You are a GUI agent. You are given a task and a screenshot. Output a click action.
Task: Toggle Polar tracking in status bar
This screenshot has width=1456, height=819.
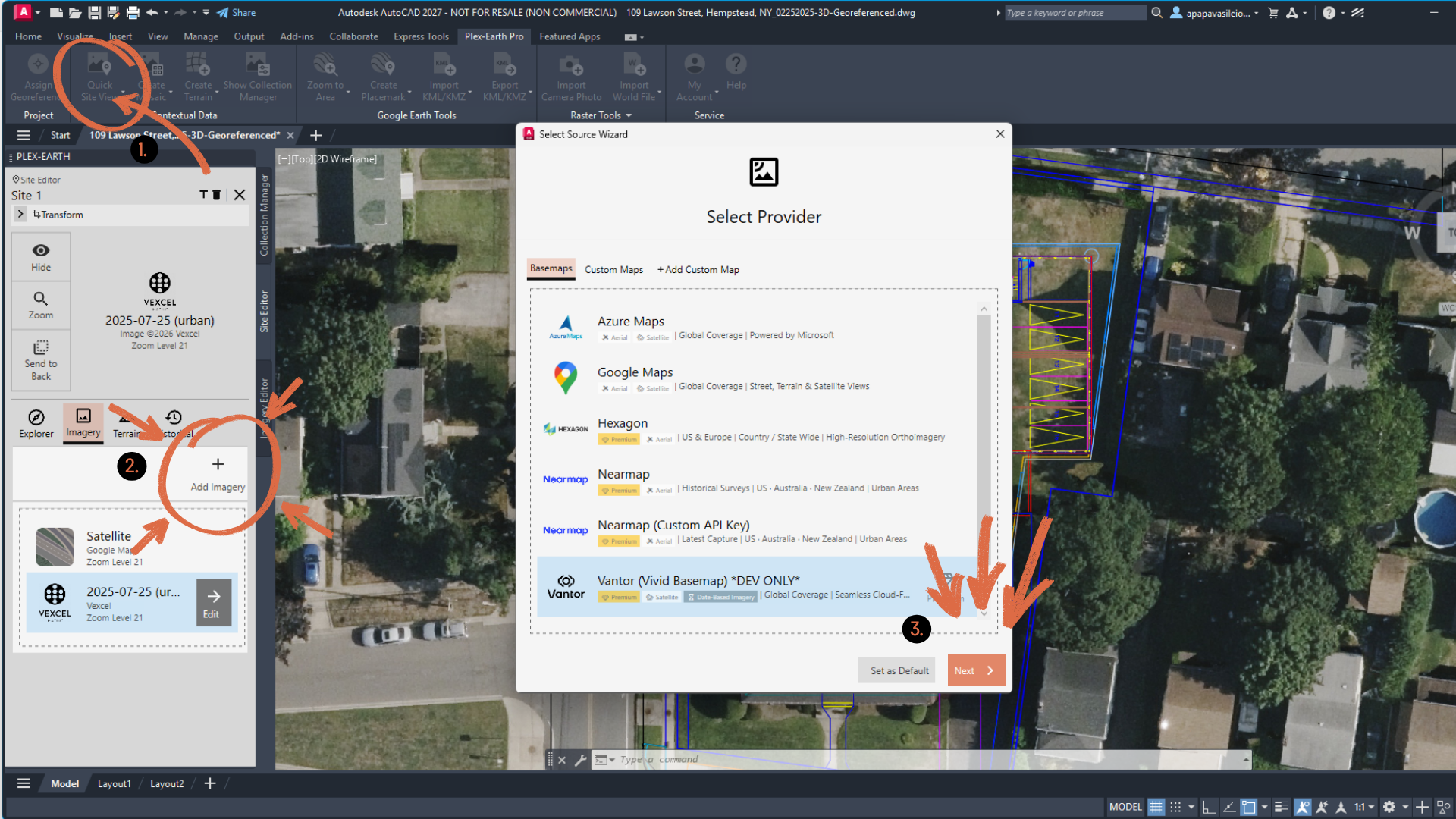tap(1228, 807)
